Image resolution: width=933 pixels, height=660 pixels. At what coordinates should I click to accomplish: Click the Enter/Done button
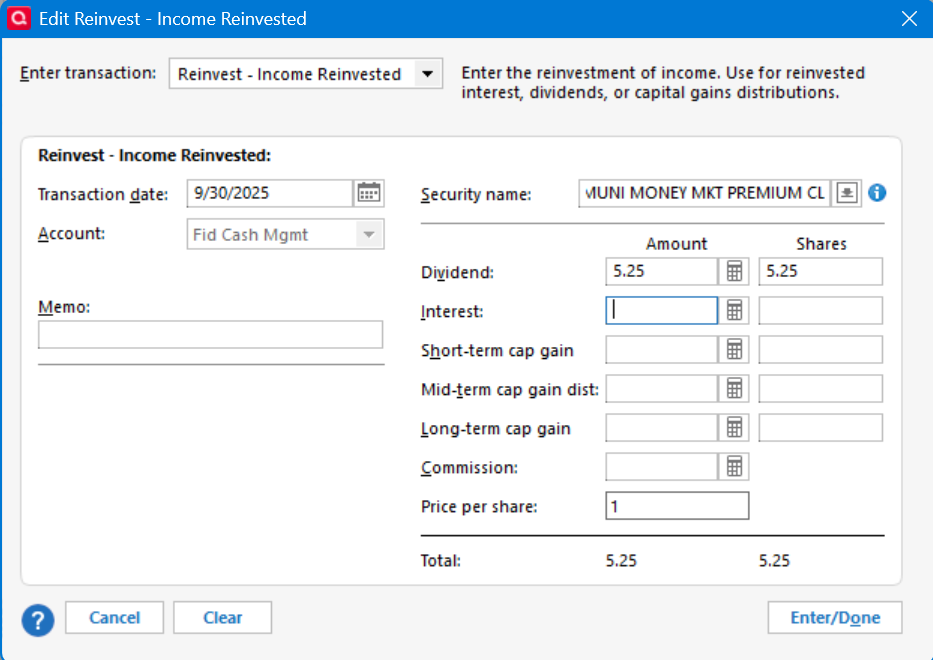point(835,618)
